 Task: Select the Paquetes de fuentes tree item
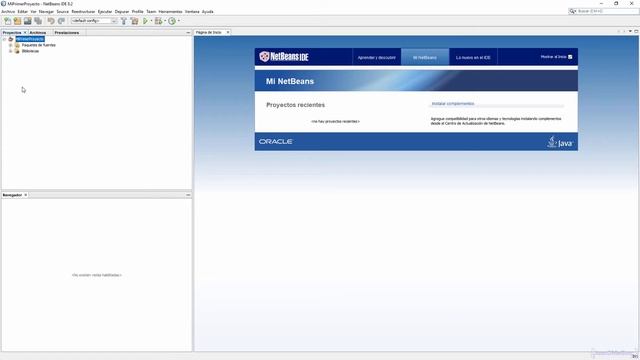coord(39,45)
